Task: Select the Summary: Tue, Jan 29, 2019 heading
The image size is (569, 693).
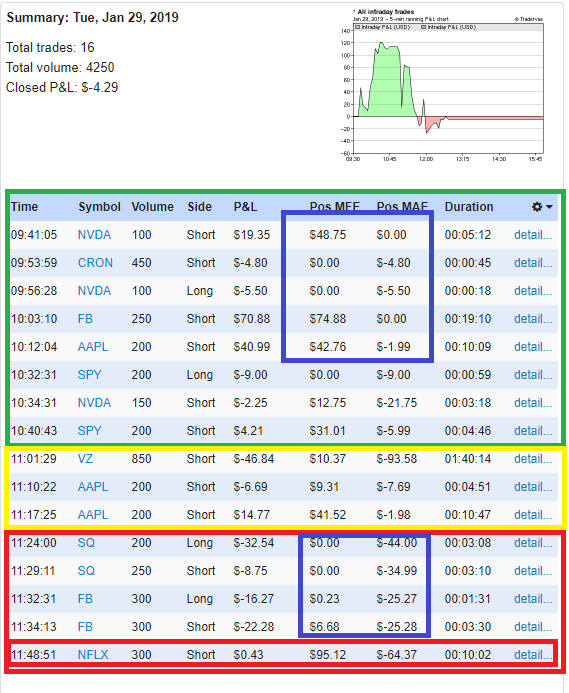Action: coord(92,18)
